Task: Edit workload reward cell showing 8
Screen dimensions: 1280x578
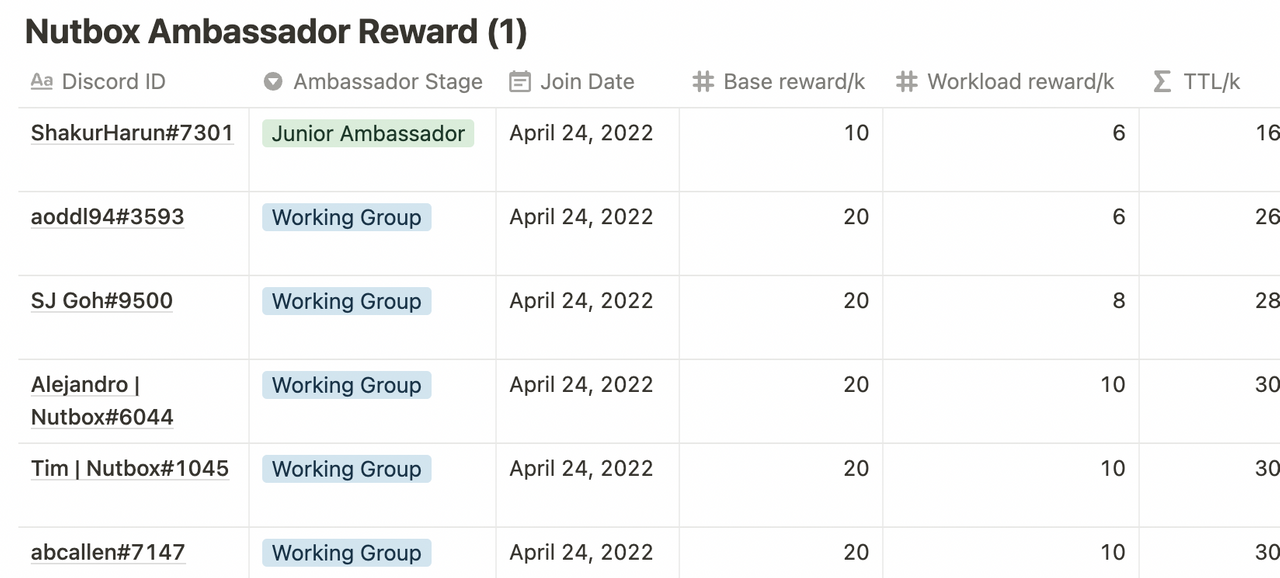Action: pyautogui.click(x=1011, y=318)
